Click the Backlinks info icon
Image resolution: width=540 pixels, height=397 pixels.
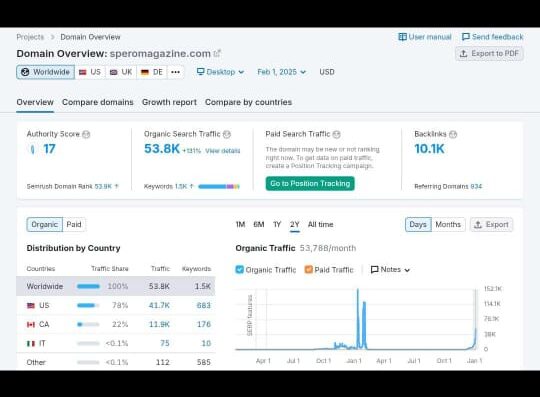coord(453,134)
